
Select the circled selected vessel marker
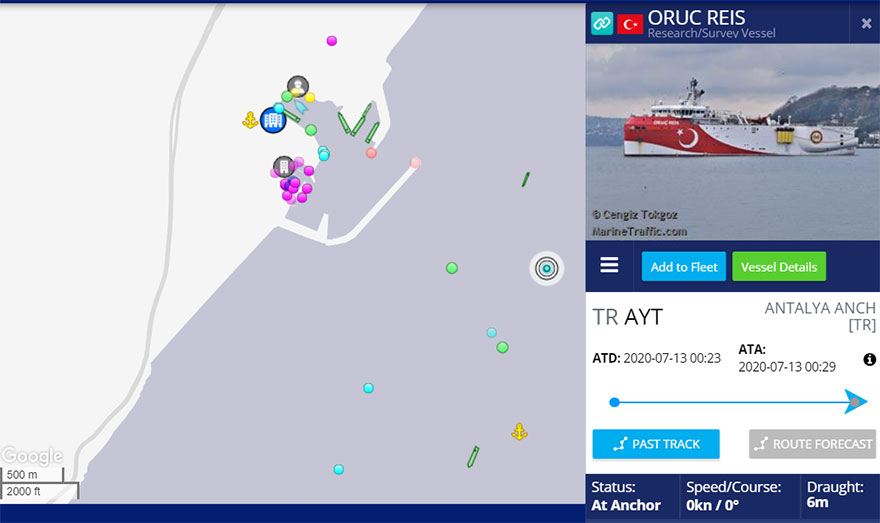547,268
